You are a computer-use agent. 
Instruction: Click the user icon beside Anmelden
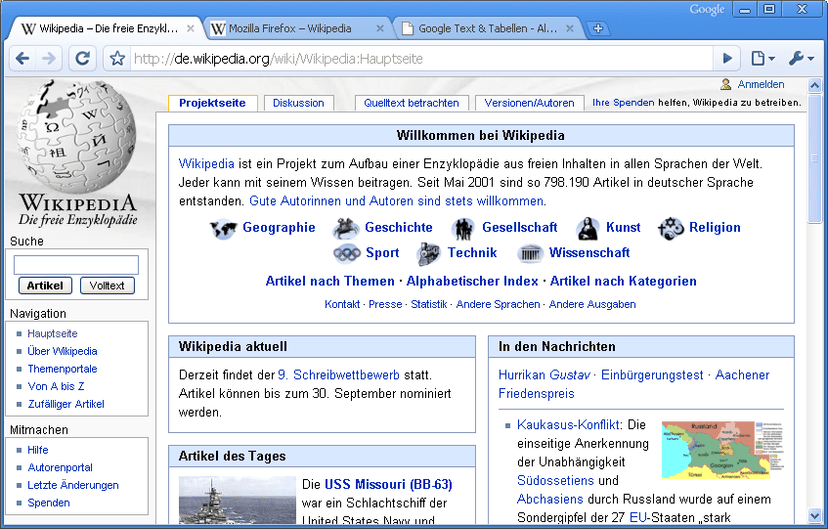click(726, 84)
